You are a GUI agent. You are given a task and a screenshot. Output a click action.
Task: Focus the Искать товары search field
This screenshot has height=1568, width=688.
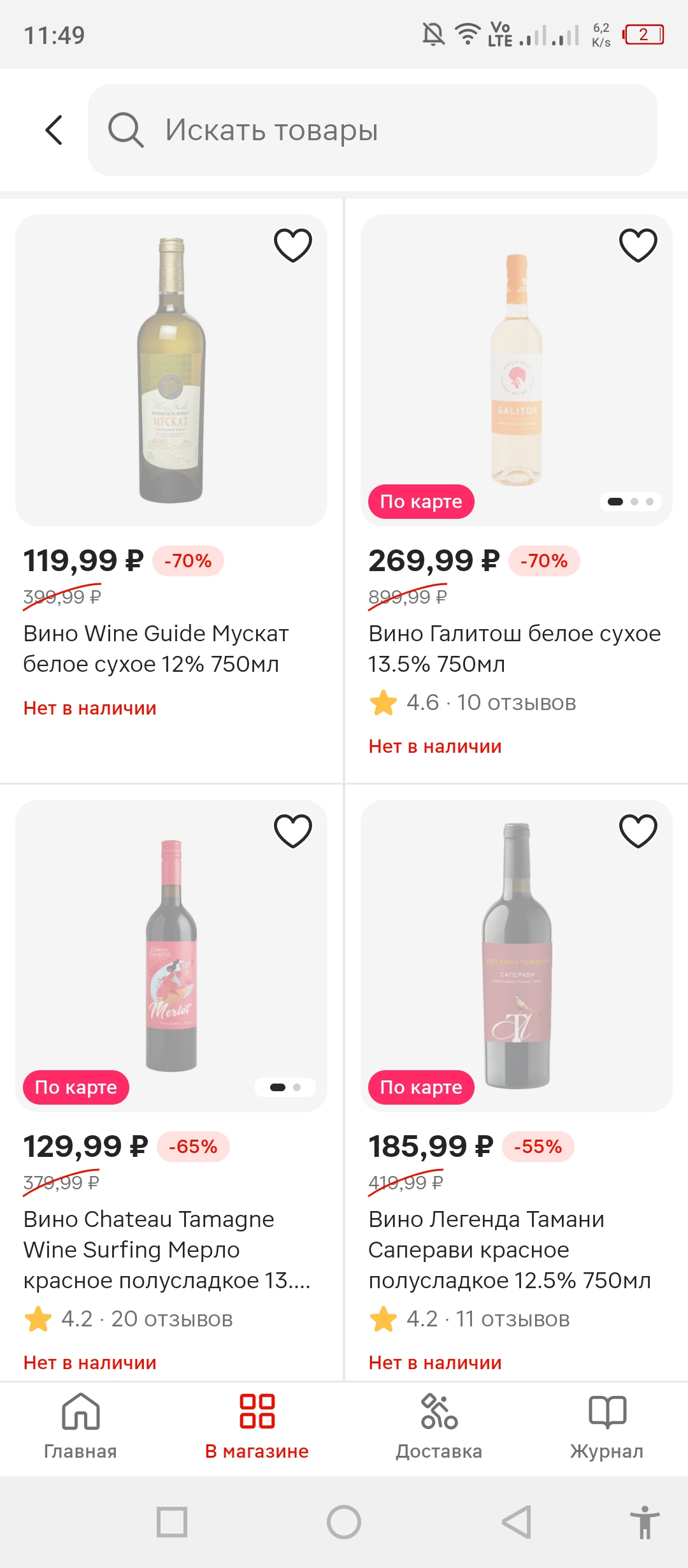tap(373, 130)
